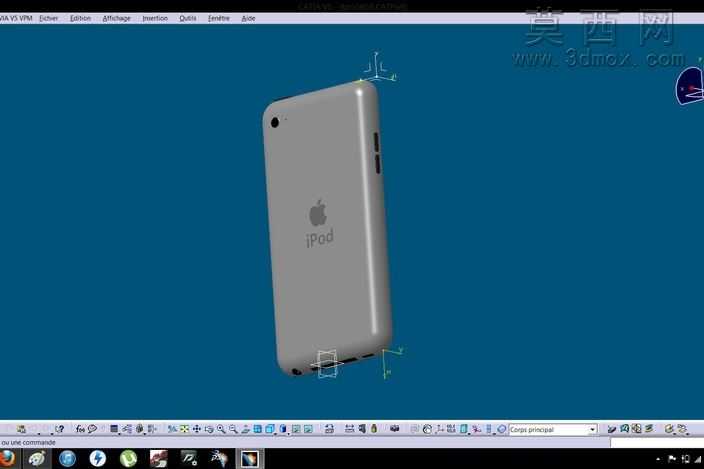This screenshot has height=469, width=704.
Task: Open uTorrent from the taskbar
Action: [x=128, y=459]
